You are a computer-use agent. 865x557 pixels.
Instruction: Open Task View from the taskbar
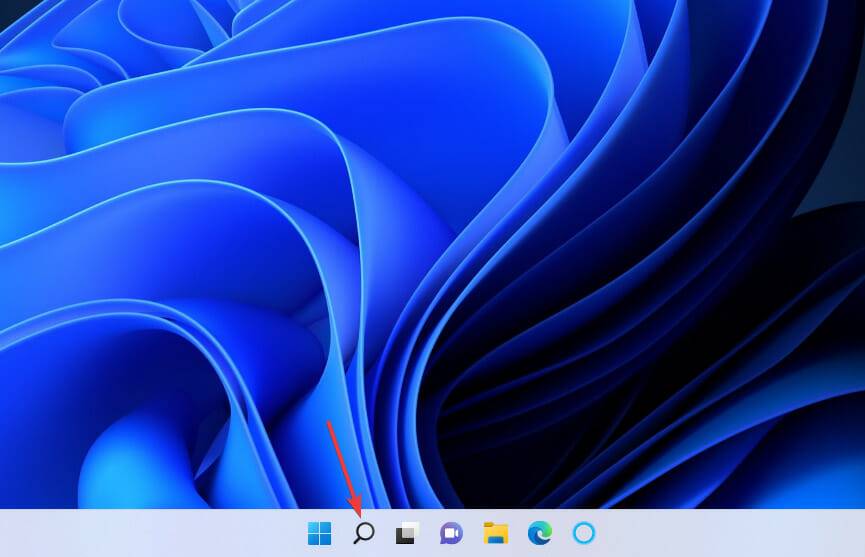(407, 533)
